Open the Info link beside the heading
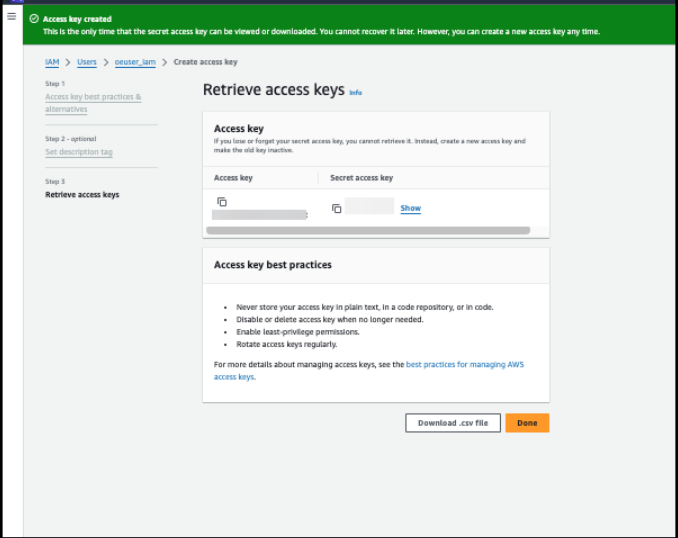The image size is (678, 538). point(355,92)
